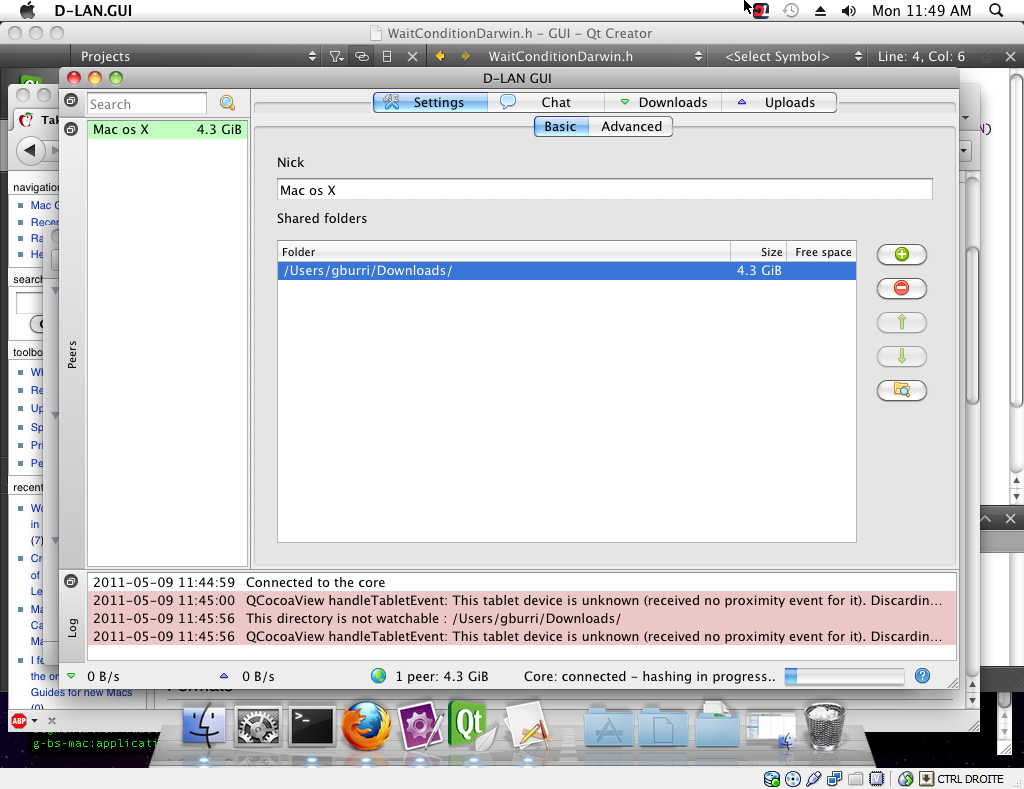Switch to the Uploads tab
Viewport: 1024px width, 789px height.
click(778, 103)
